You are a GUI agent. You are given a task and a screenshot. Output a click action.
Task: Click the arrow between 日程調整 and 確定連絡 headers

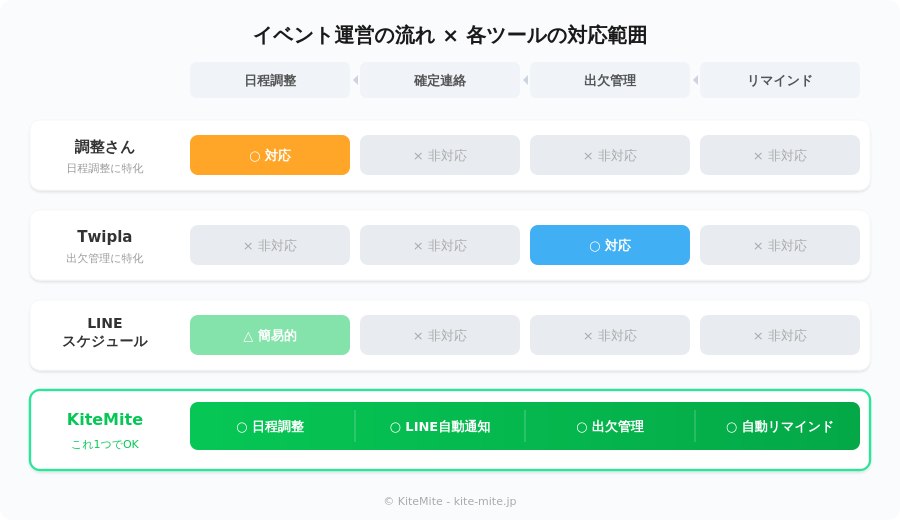pos(355,80)
